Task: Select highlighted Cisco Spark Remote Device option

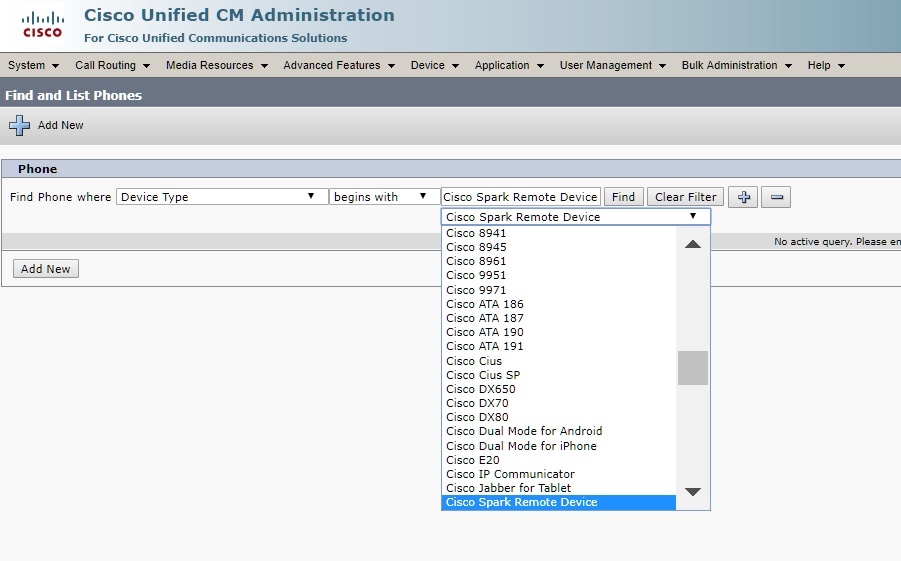Action: point(559,502)
